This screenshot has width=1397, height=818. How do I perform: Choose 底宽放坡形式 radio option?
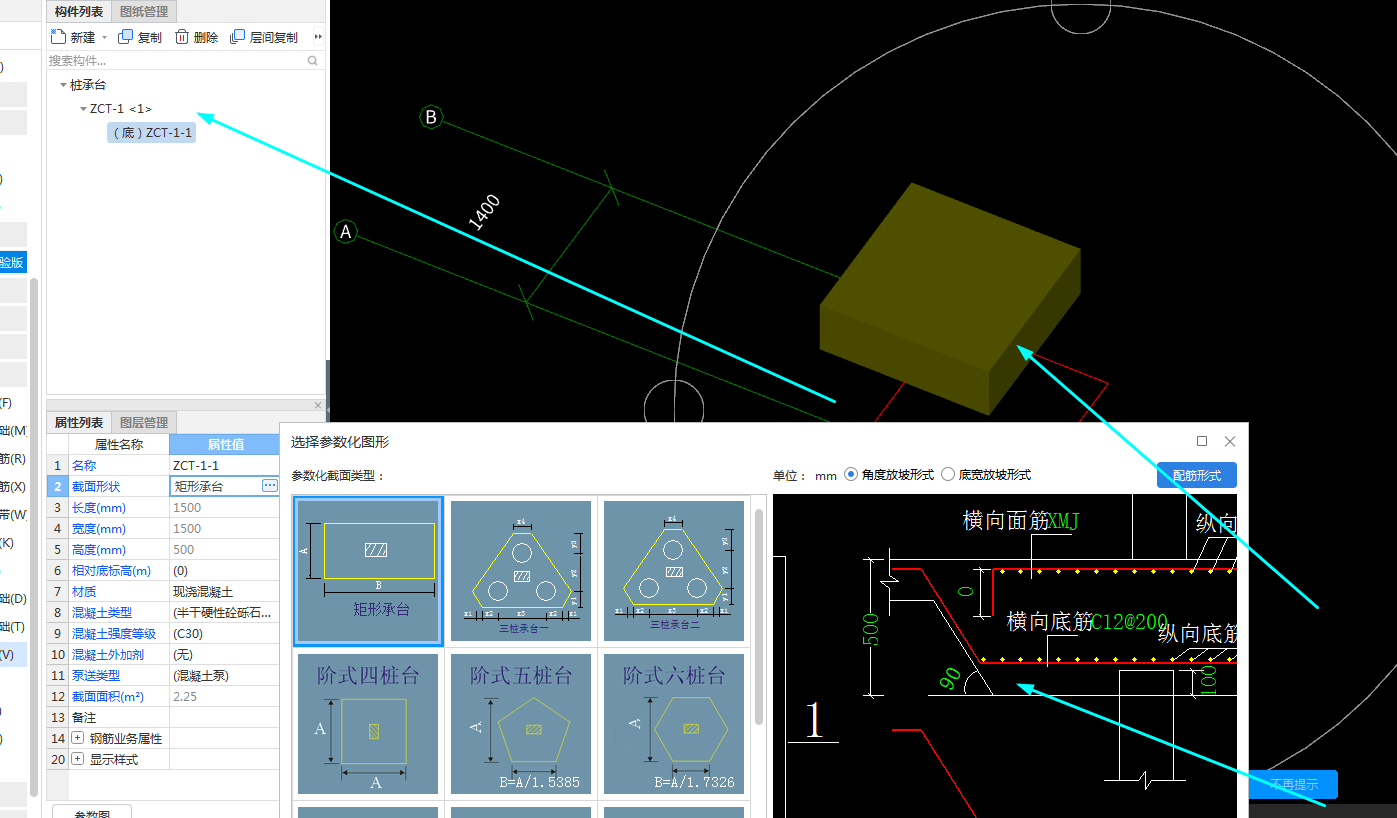948,475
